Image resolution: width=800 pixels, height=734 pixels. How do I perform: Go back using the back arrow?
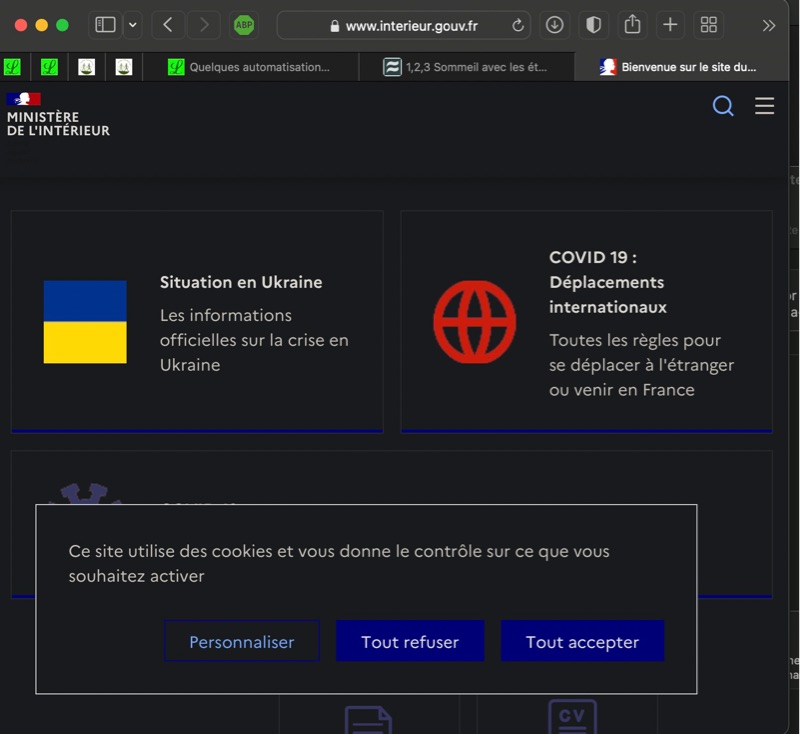pyautogui.click(x=168, y=25)
